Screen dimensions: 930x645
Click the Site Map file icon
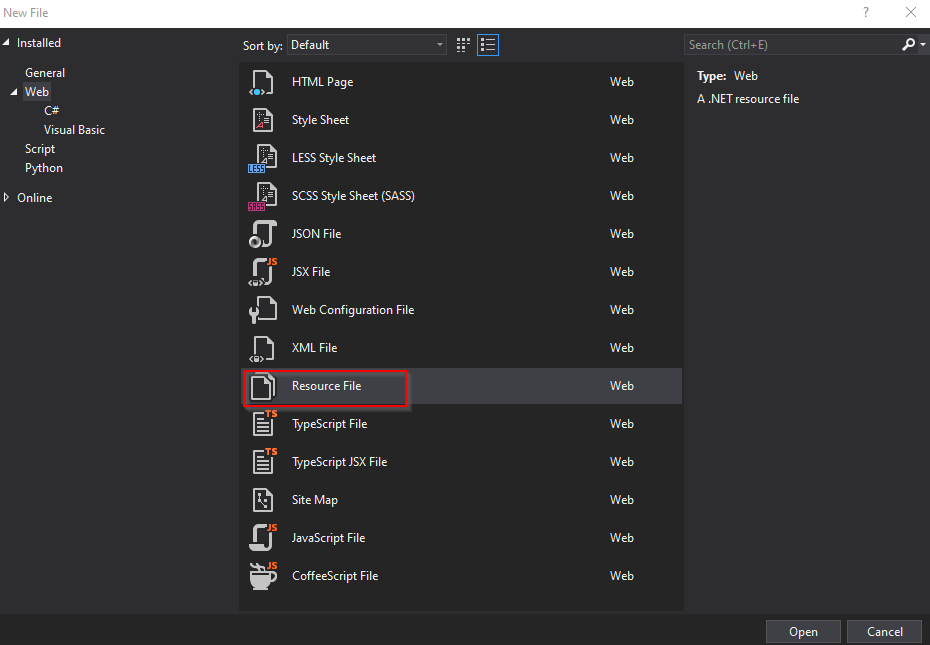click(x=262, y=500)
